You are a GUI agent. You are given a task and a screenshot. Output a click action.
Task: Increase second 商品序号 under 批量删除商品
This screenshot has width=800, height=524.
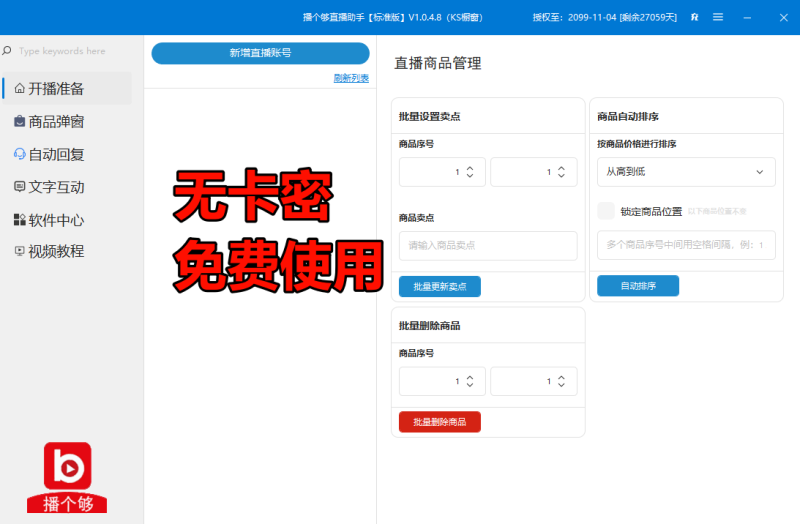(x=561, y=377)
